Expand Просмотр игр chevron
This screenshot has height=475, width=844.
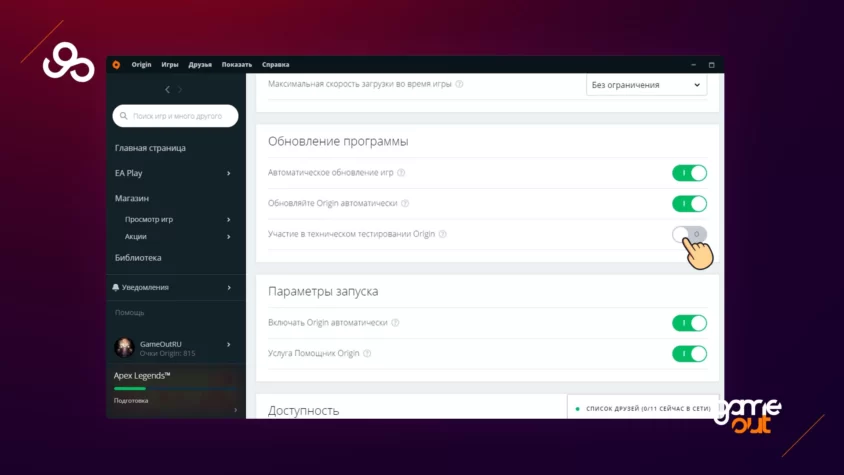[x=229, y=220]
